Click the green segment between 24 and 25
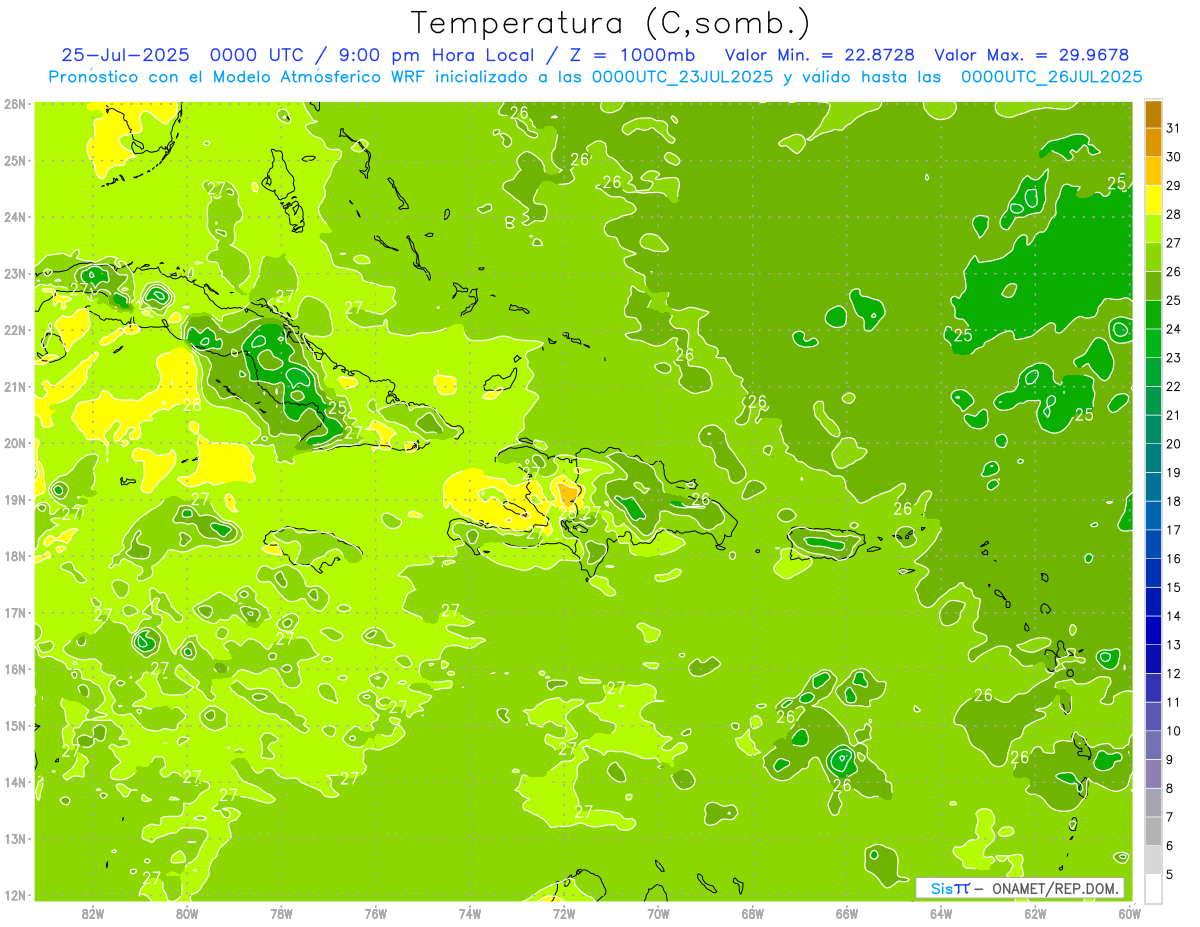The image size is (1200, 927). pyautogui.click(x=1153, y=314)
